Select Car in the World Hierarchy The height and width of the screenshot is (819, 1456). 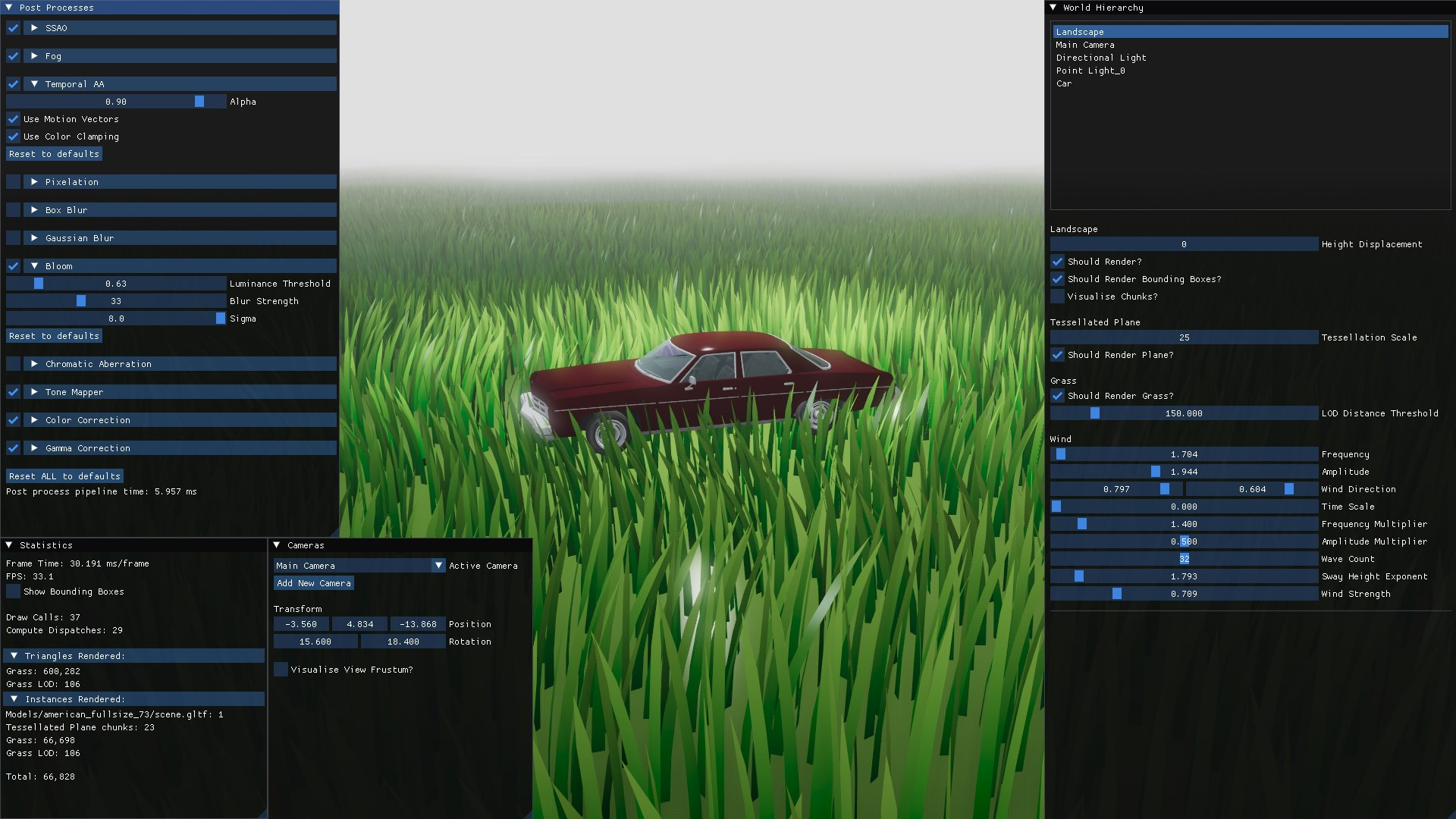(x=1064, y=83)
